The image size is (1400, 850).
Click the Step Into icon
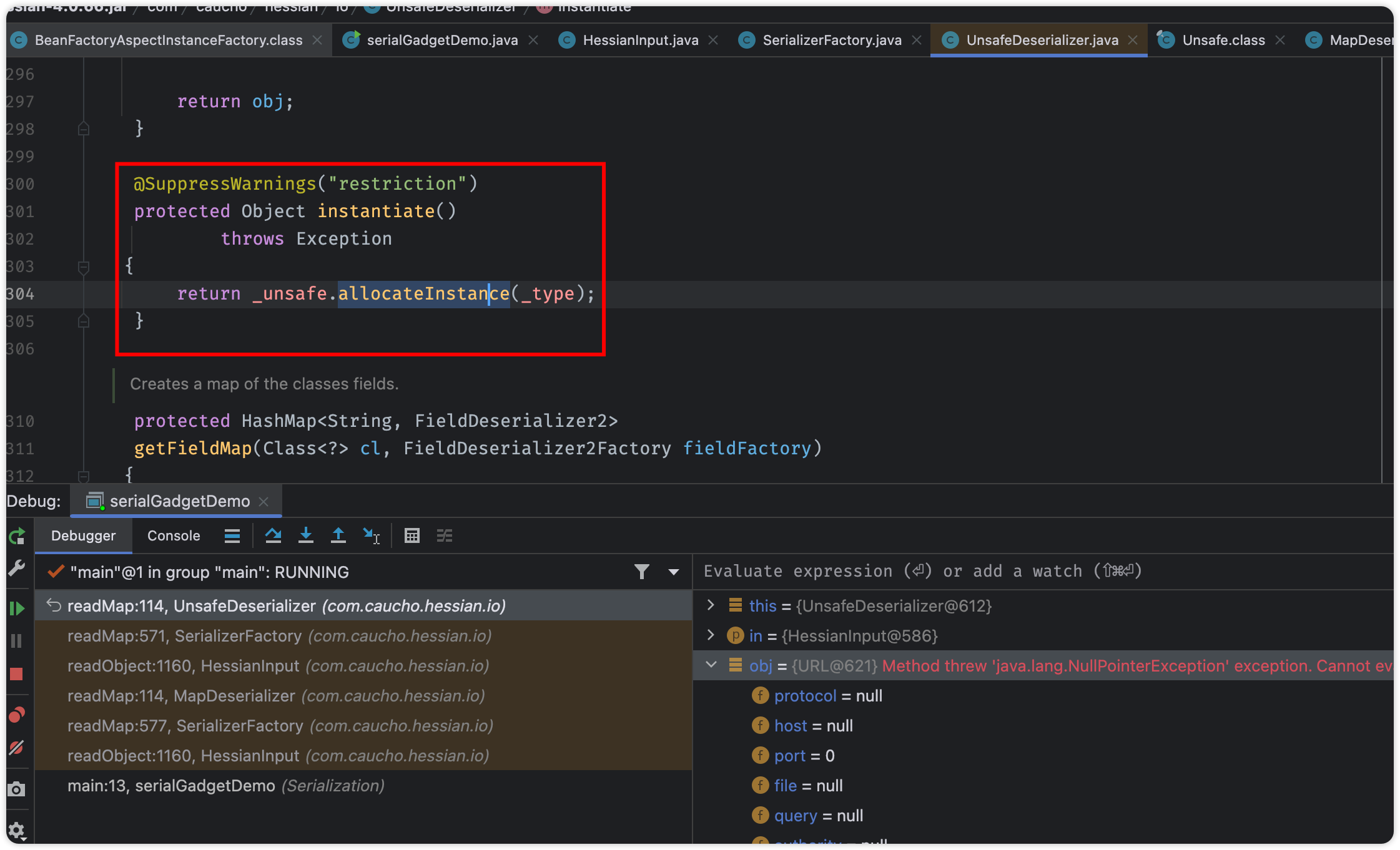pos(306,536)
